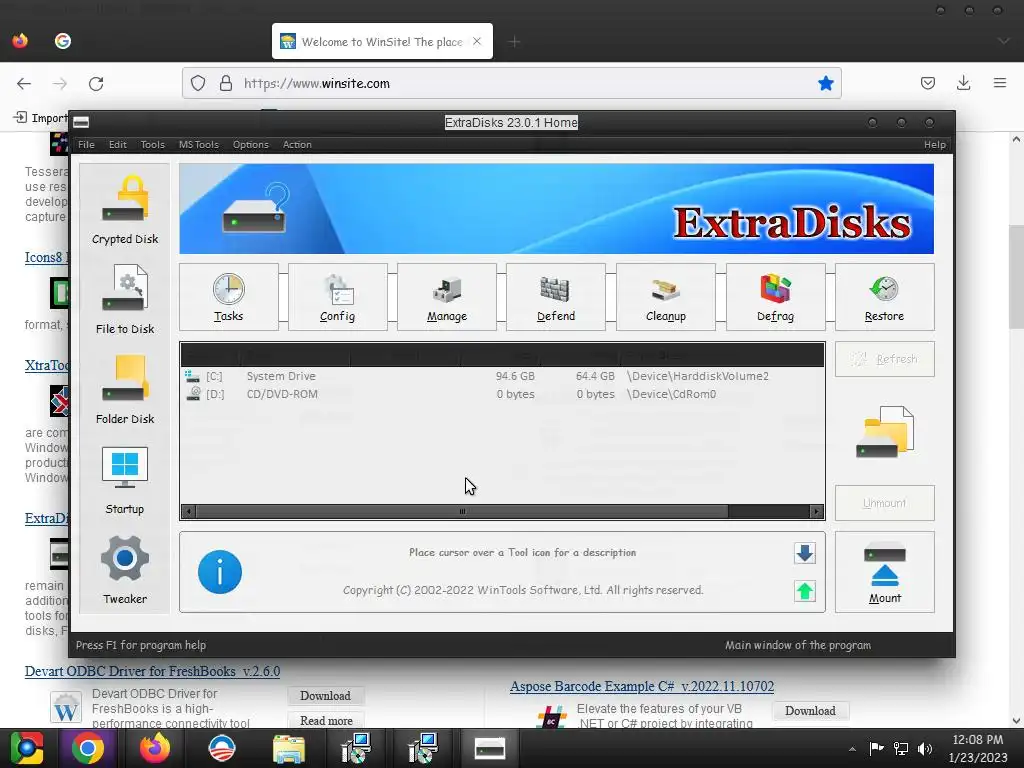Image resolution: width=1024 pixels, height=768 pixels.
Task: Click Read more button for Devart driver
Action: (326, 720)
